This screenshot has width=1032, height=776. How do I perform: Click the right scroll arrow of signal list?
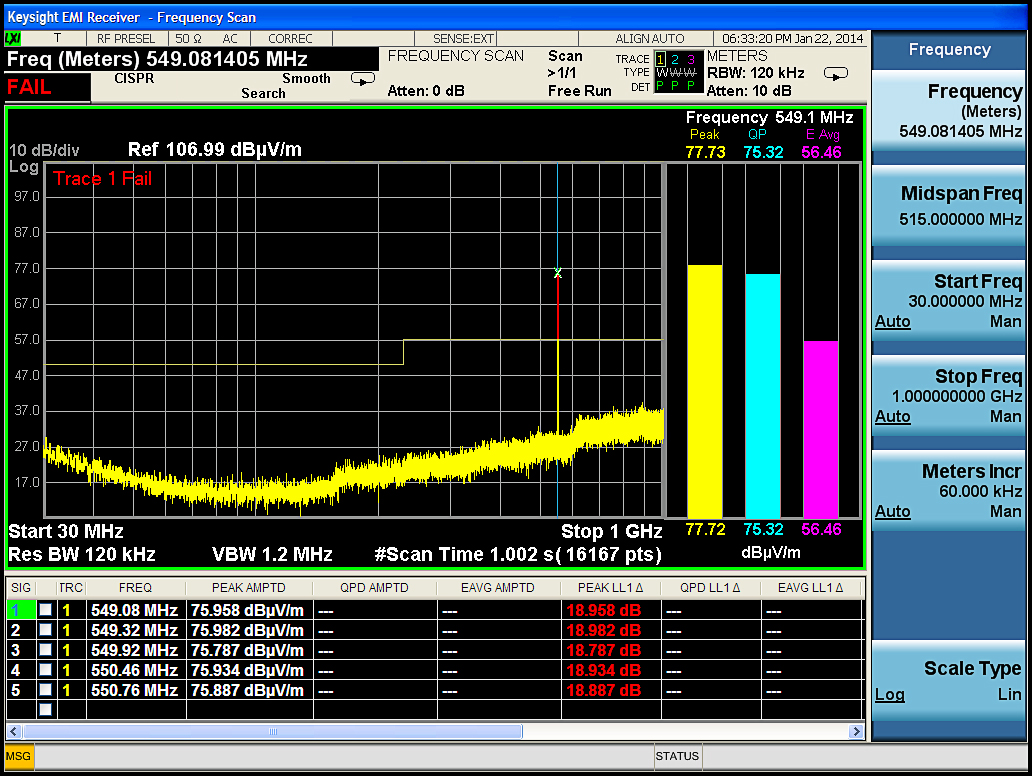pyautogui.click(x=856, y=731)
